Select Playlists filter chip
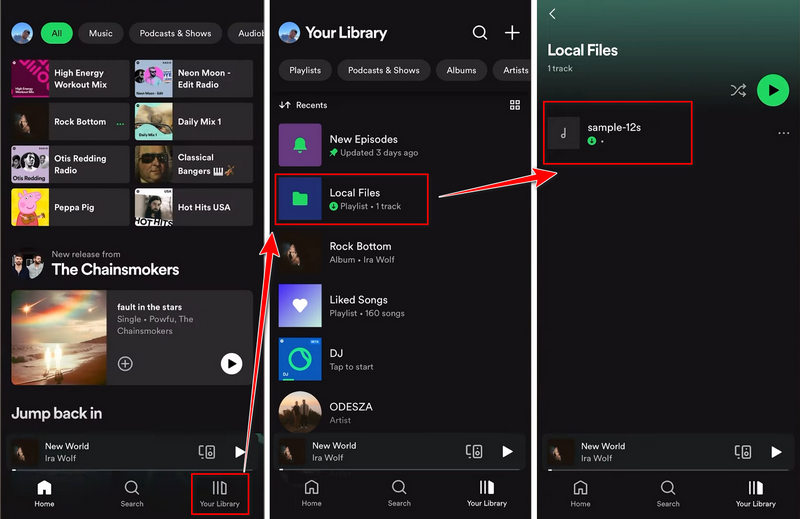 click(305, 70)
